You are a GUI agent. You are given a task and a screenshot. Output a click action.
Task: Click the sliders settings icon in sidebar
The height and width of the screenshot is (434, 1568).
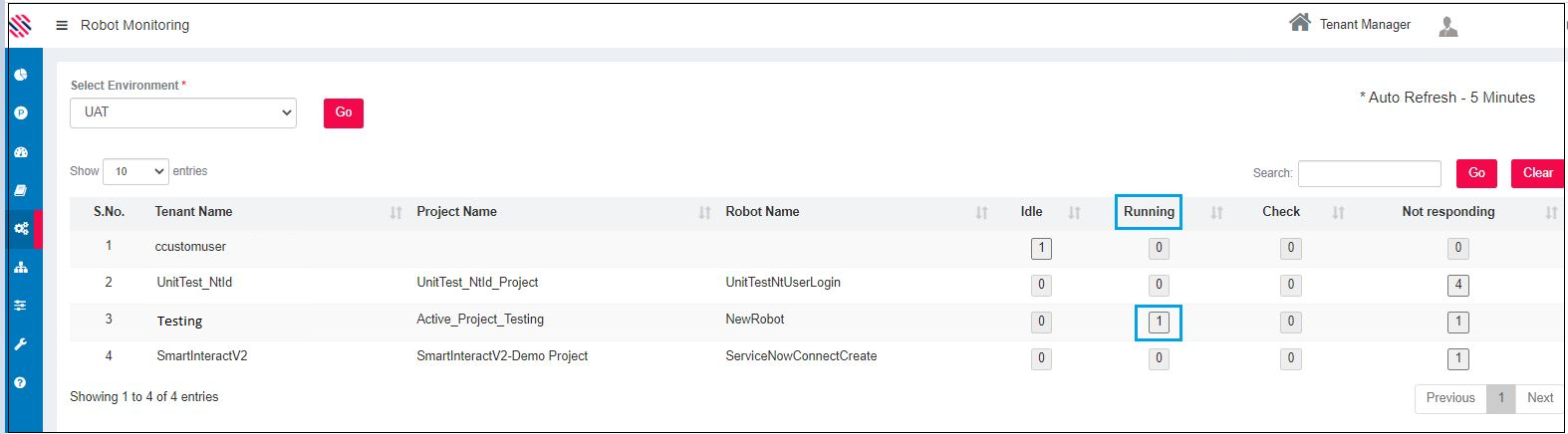click(21, 306)
